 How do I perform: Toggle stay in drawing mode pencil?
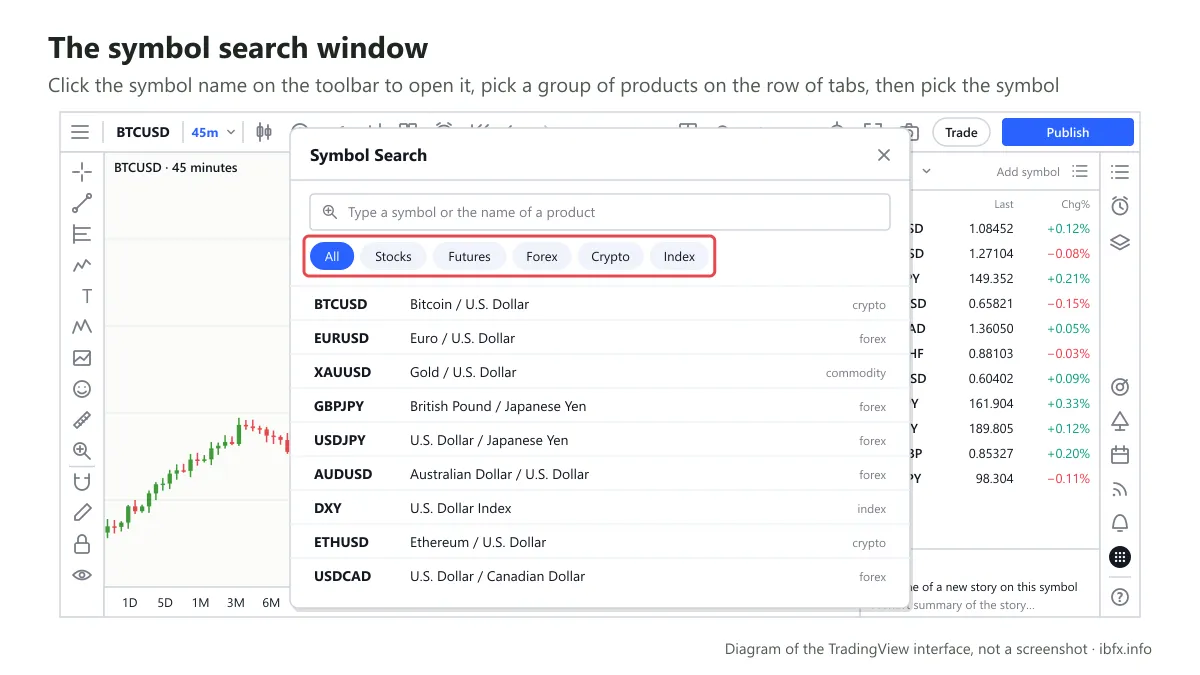[x=82, y=513]
